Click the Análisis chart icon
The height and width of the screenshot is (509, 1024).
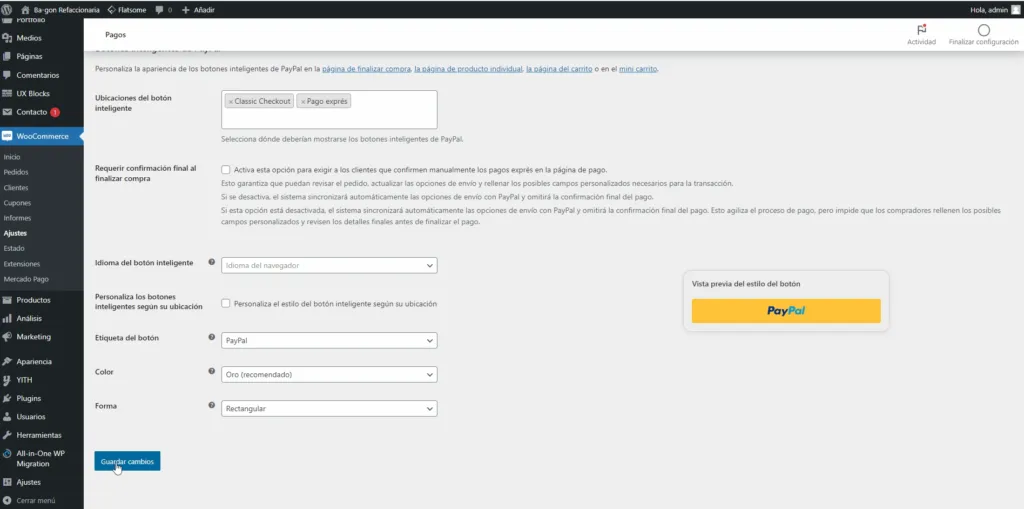coord(7,318)
